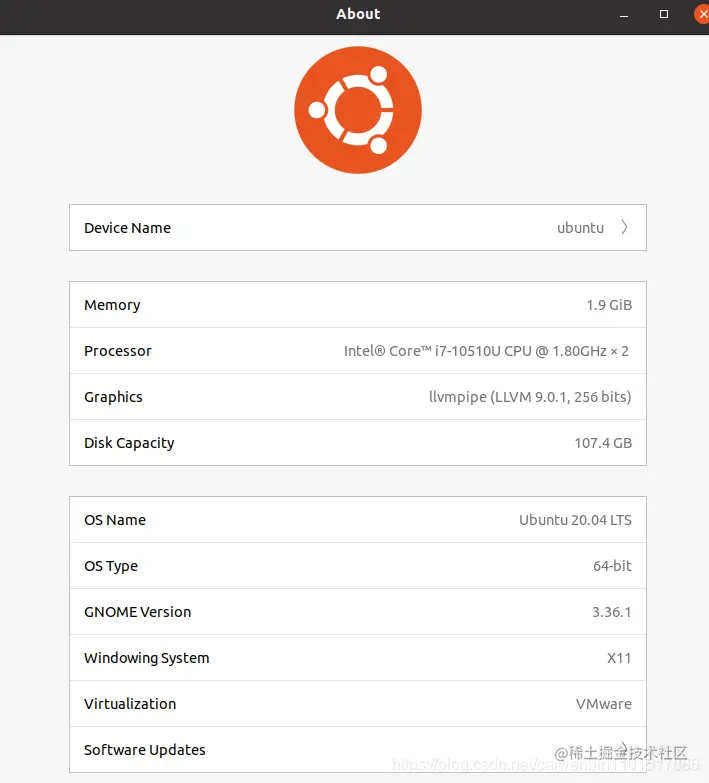
Task: Click the 107.4 GB disk value
Action: coord(603,443)
